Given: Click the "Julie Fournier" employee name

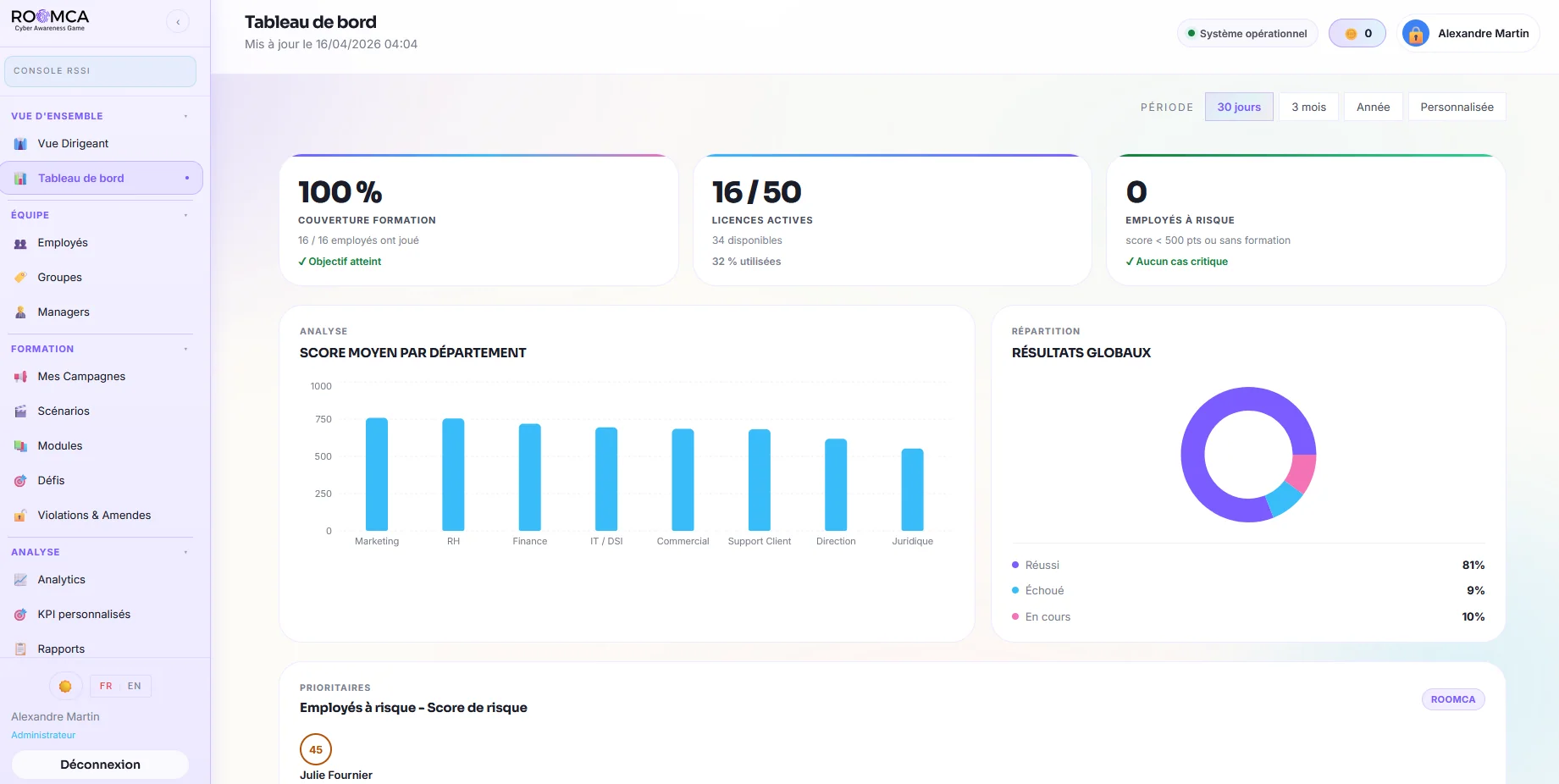Looking at the screenshot, I should point(336,776).
